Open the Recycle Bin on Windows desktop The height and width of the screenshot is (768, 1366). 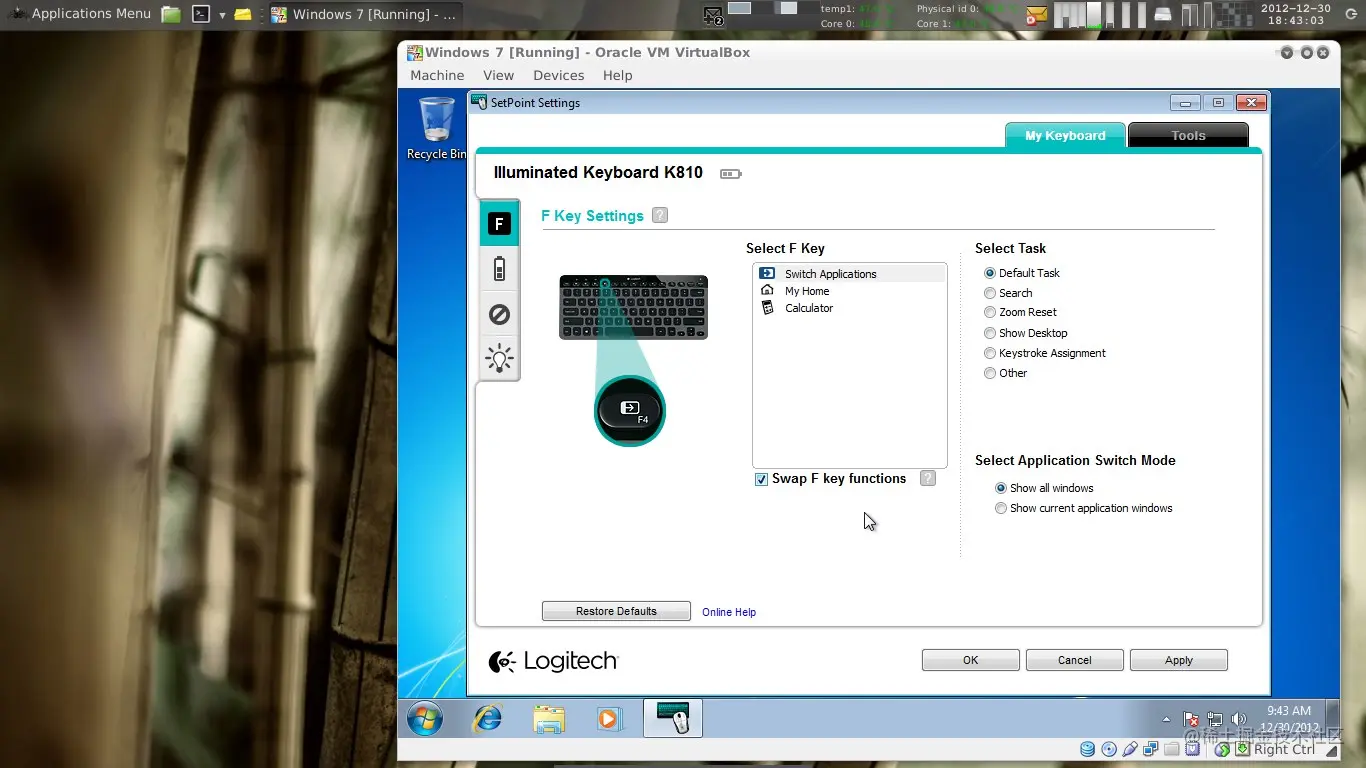(x=436, y=128)
